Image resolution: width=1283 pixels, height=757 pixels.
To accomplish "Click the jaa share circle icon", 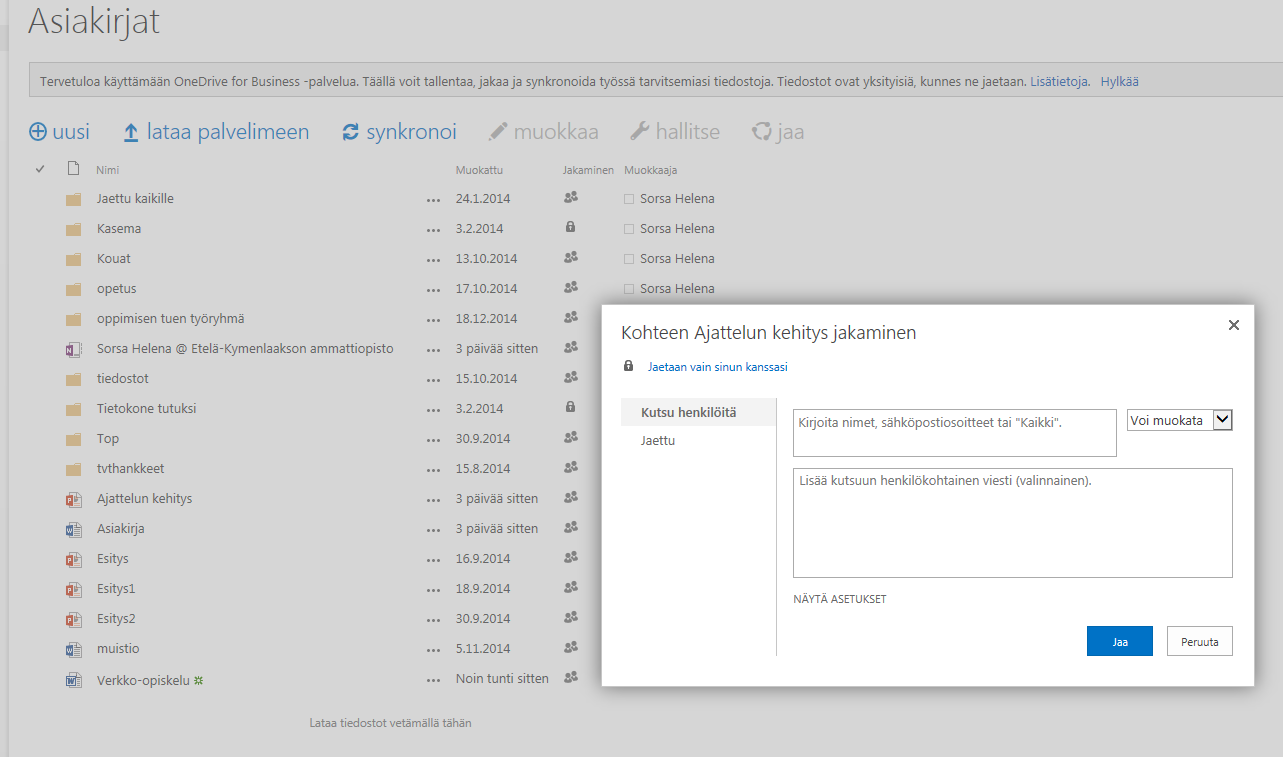I will (x=762, y=132).
